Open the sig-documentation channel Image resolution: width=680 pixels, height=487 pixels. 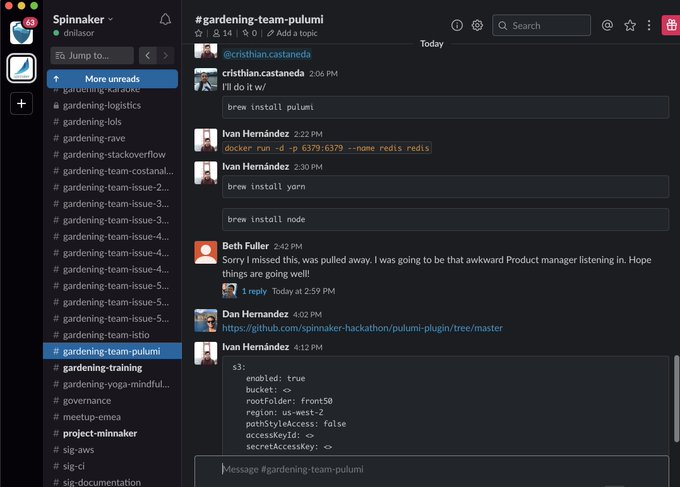pos(112,482)
